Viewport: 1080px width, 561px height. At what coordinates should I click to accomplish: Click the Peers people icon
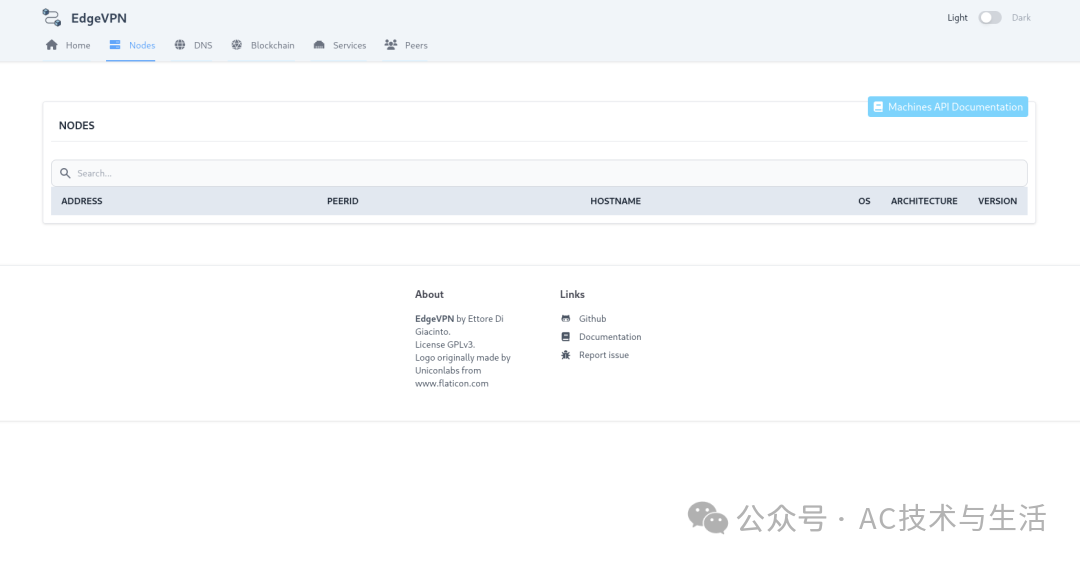pyautogui.click(x=391, y=45)
